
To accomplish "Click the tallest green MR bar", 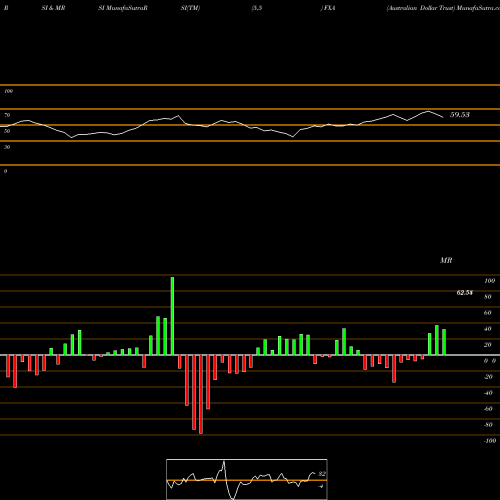I will (x=172, y=316).
